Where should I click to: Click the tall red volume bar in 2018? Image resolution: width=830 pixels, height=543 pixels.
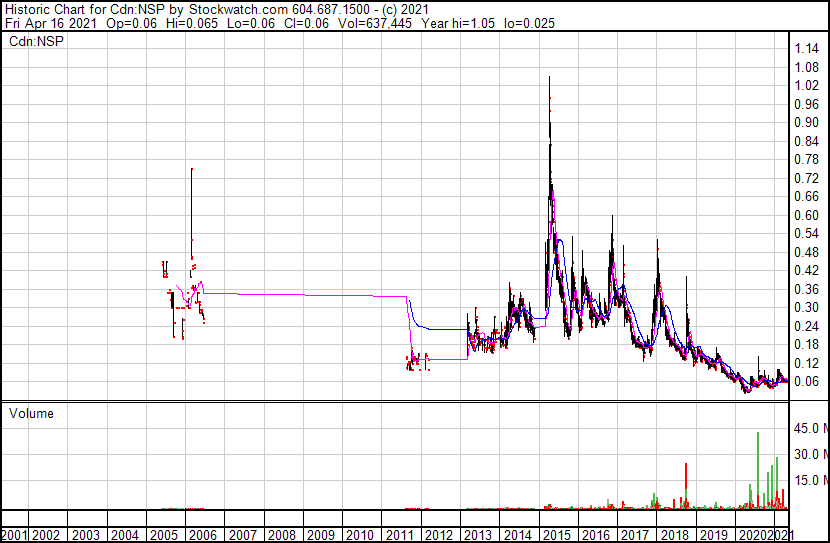686,485
